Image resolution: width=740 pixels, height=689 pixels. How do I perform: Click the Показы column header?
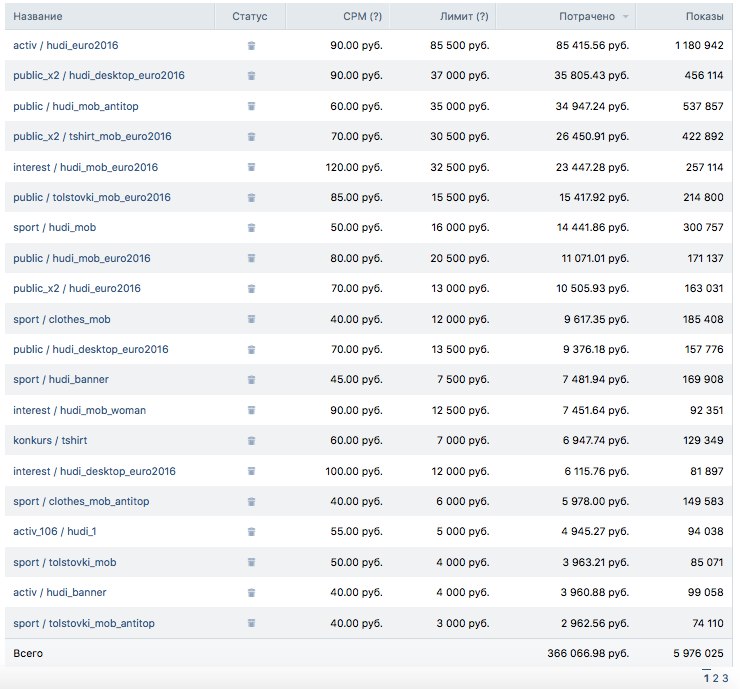(x=704, y=17)
